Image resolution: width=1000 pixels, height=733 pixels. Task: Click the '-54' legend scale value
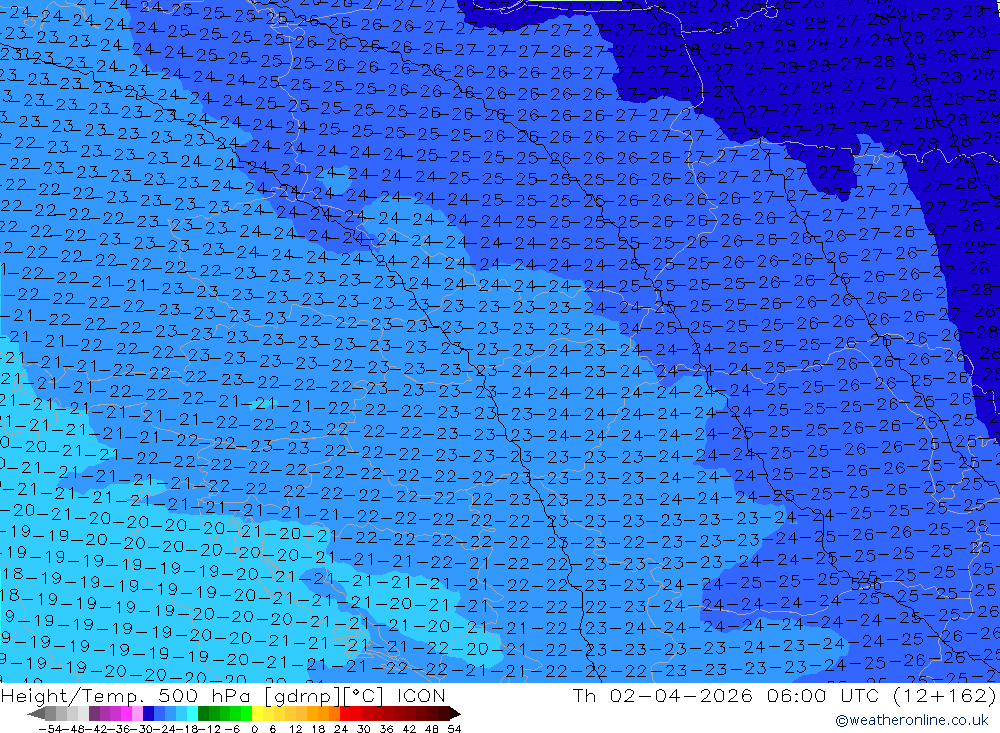click(50, 729)
